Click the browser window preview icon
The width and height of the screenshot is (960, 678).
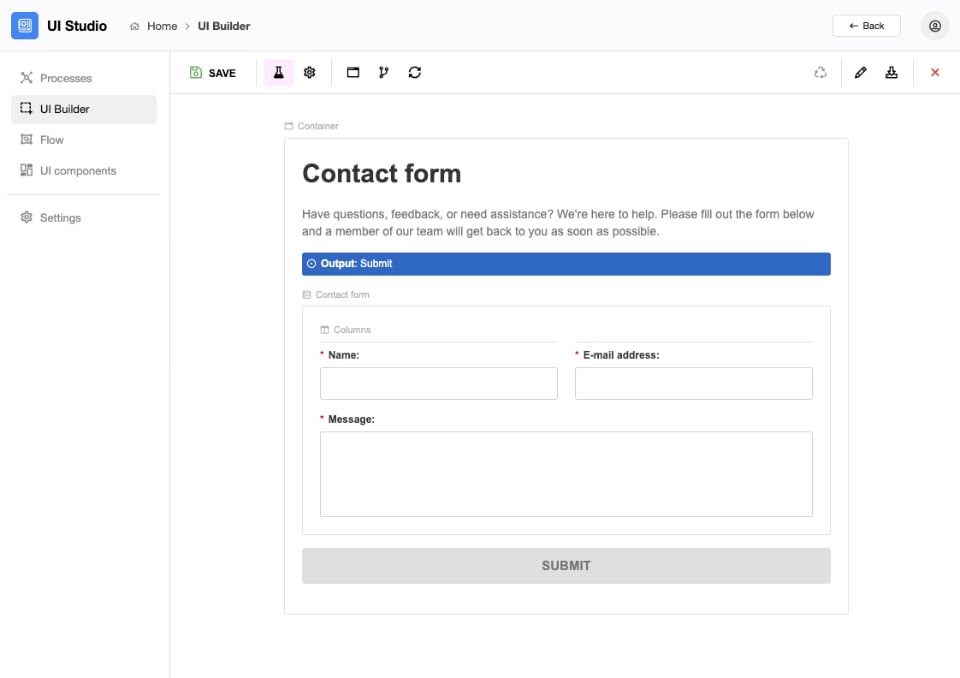[x=352, y=72]
